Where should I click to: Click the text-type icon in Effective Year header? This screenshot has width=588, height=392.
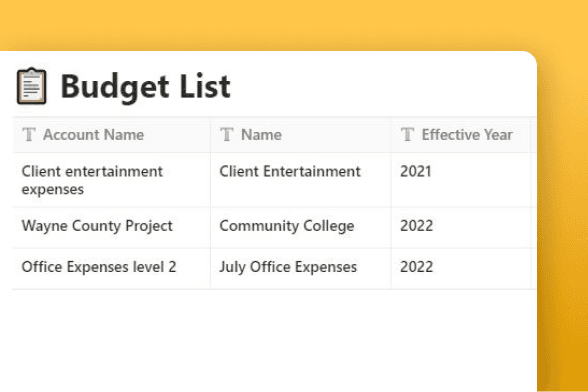[x=407, y=134]
